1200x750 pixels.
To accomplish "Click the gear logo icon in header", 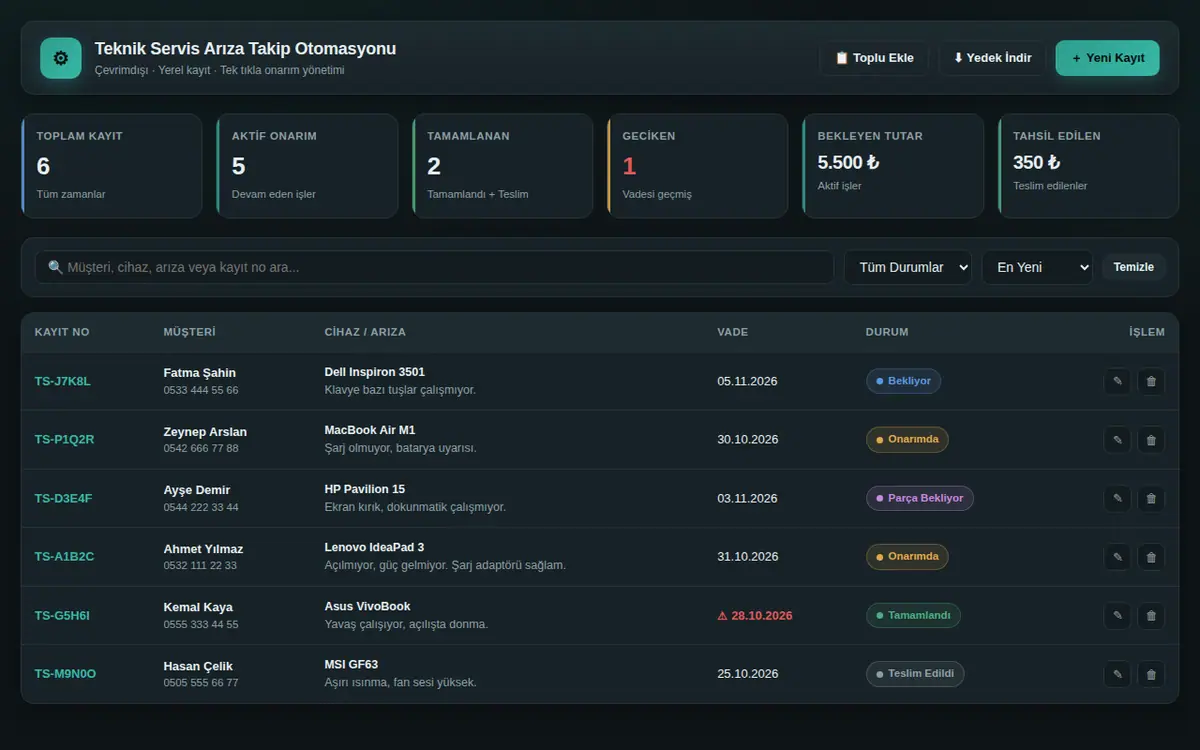I will 61,58.
